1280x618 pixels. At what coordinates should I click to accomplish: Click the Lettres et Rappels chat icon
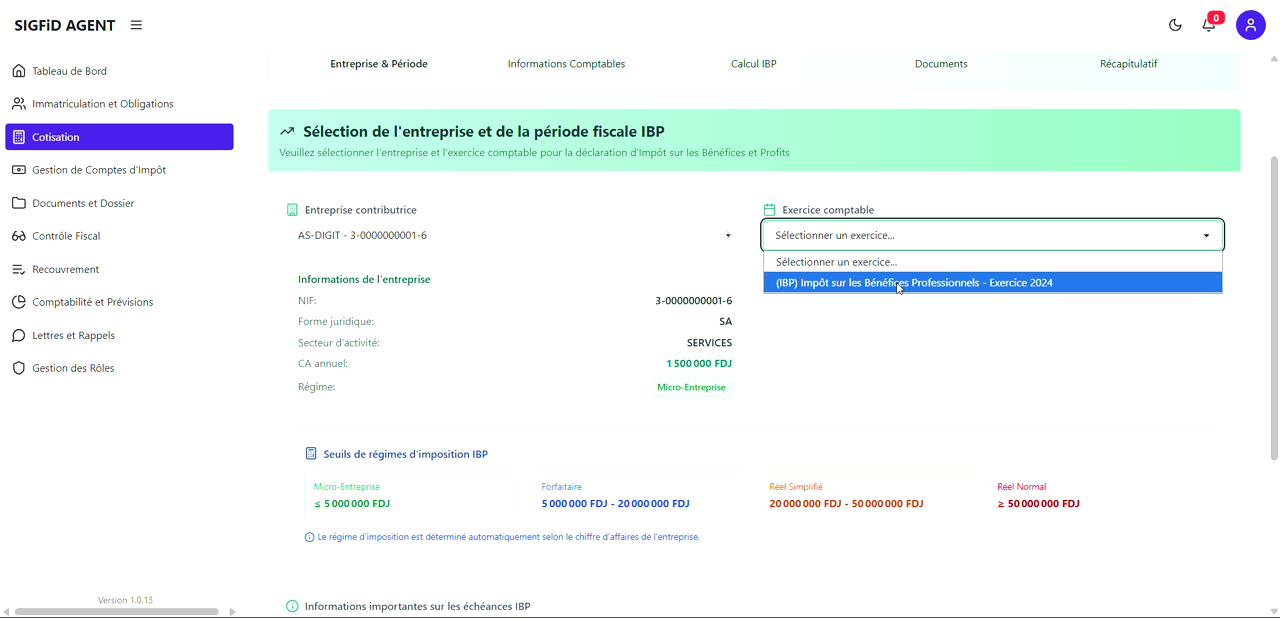tap(17, 334)
